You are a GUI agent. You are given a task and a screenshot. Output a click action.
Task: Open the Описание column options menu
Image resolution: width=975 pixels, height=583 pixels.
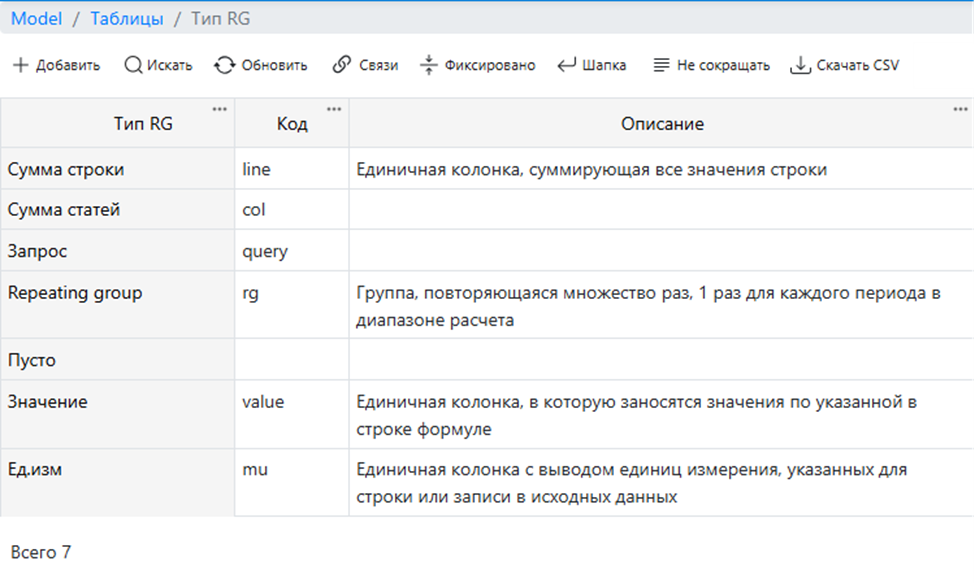tap(960, 109)
